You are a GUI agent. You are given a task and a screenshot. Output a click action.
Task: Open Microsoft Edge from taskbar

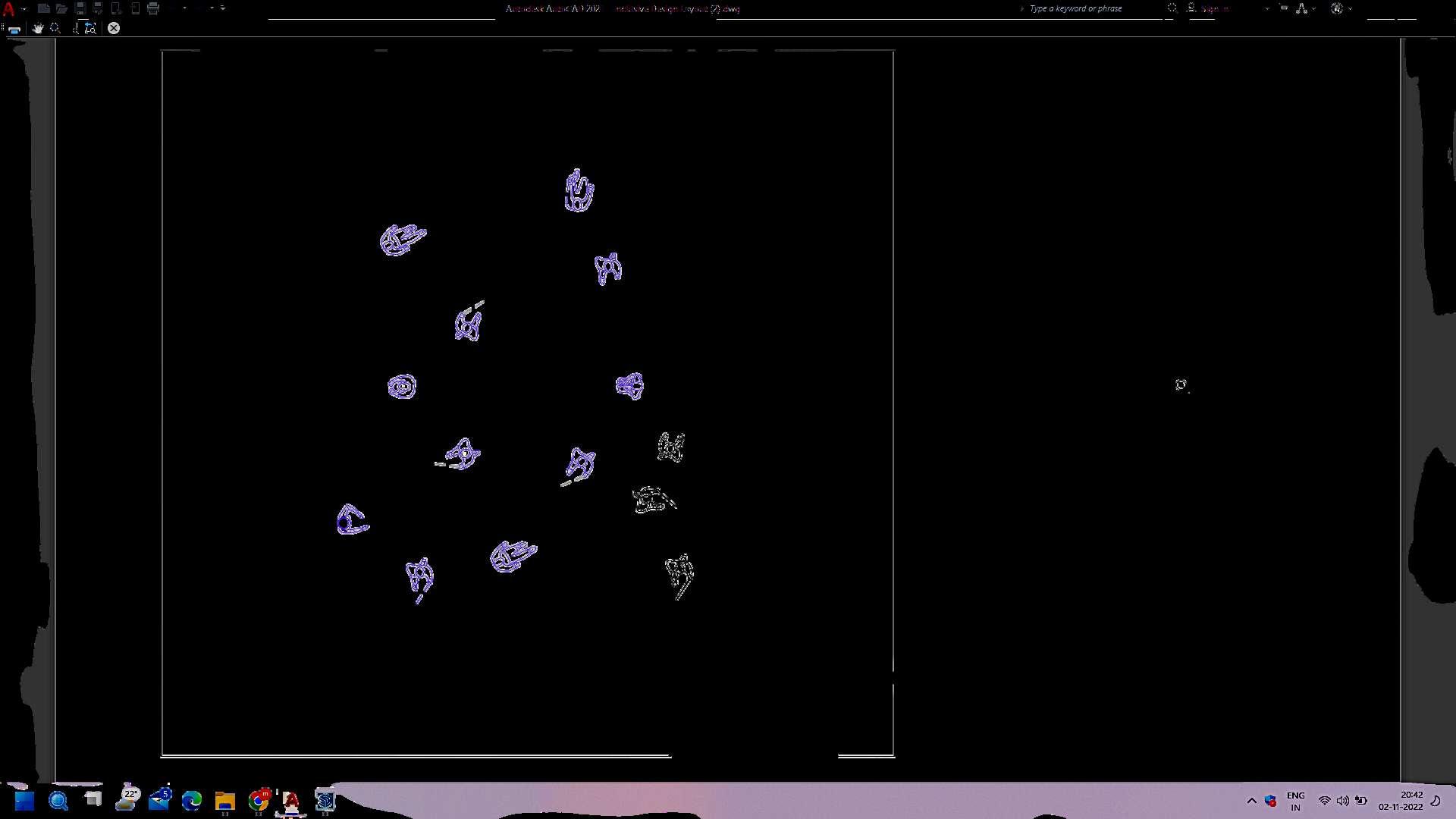pyautogui.click(x=192, y=801)
